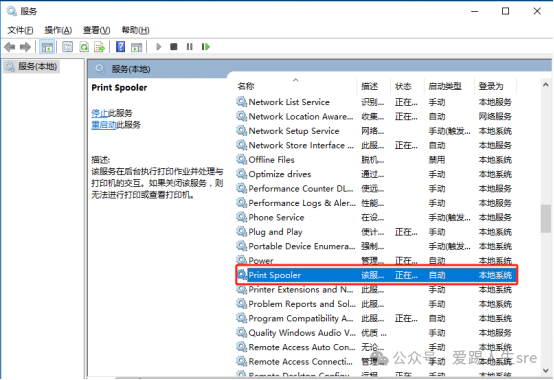The image size is (554, 380).
Task: Select the Power service row
Action: pos(375,261)
